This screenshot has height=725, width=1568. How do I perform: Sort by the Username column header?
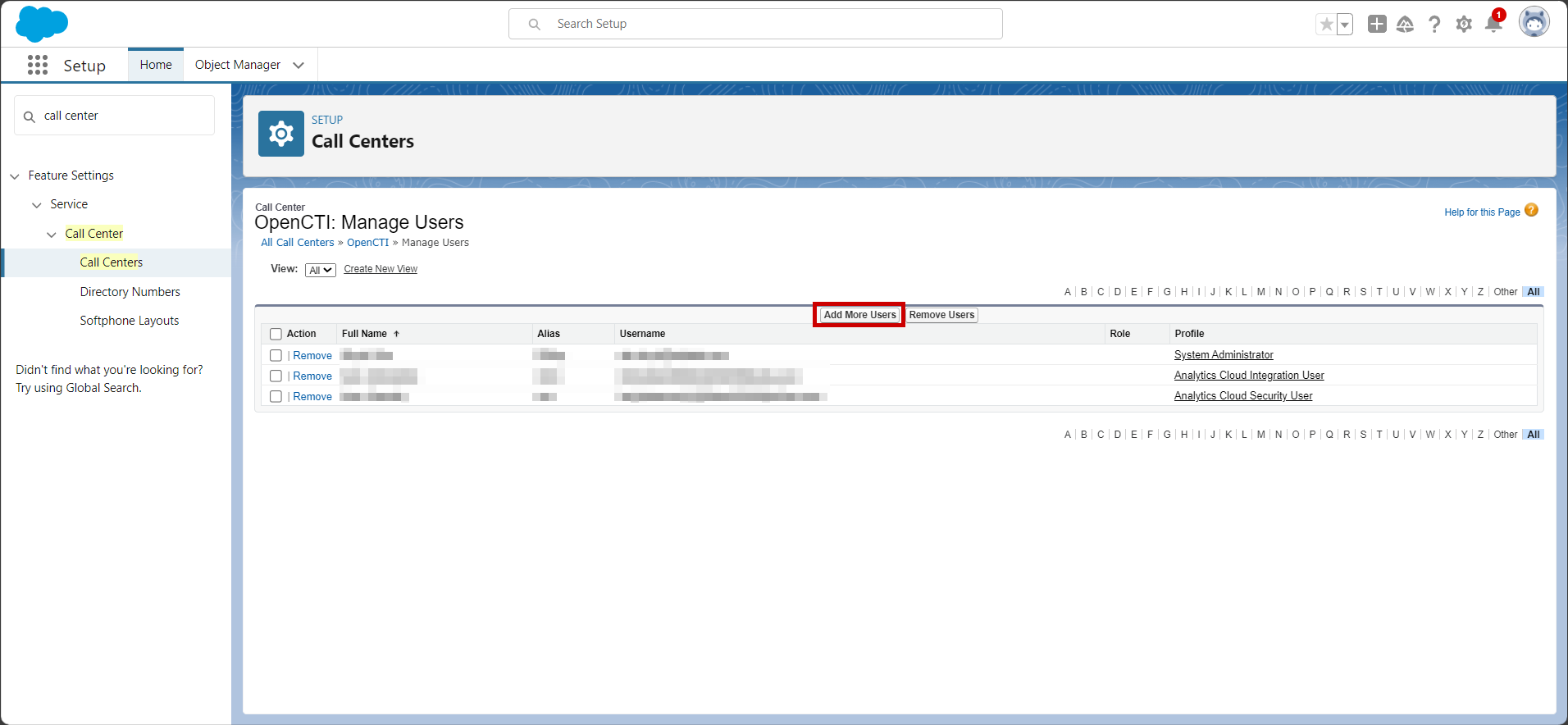(642, 334)
